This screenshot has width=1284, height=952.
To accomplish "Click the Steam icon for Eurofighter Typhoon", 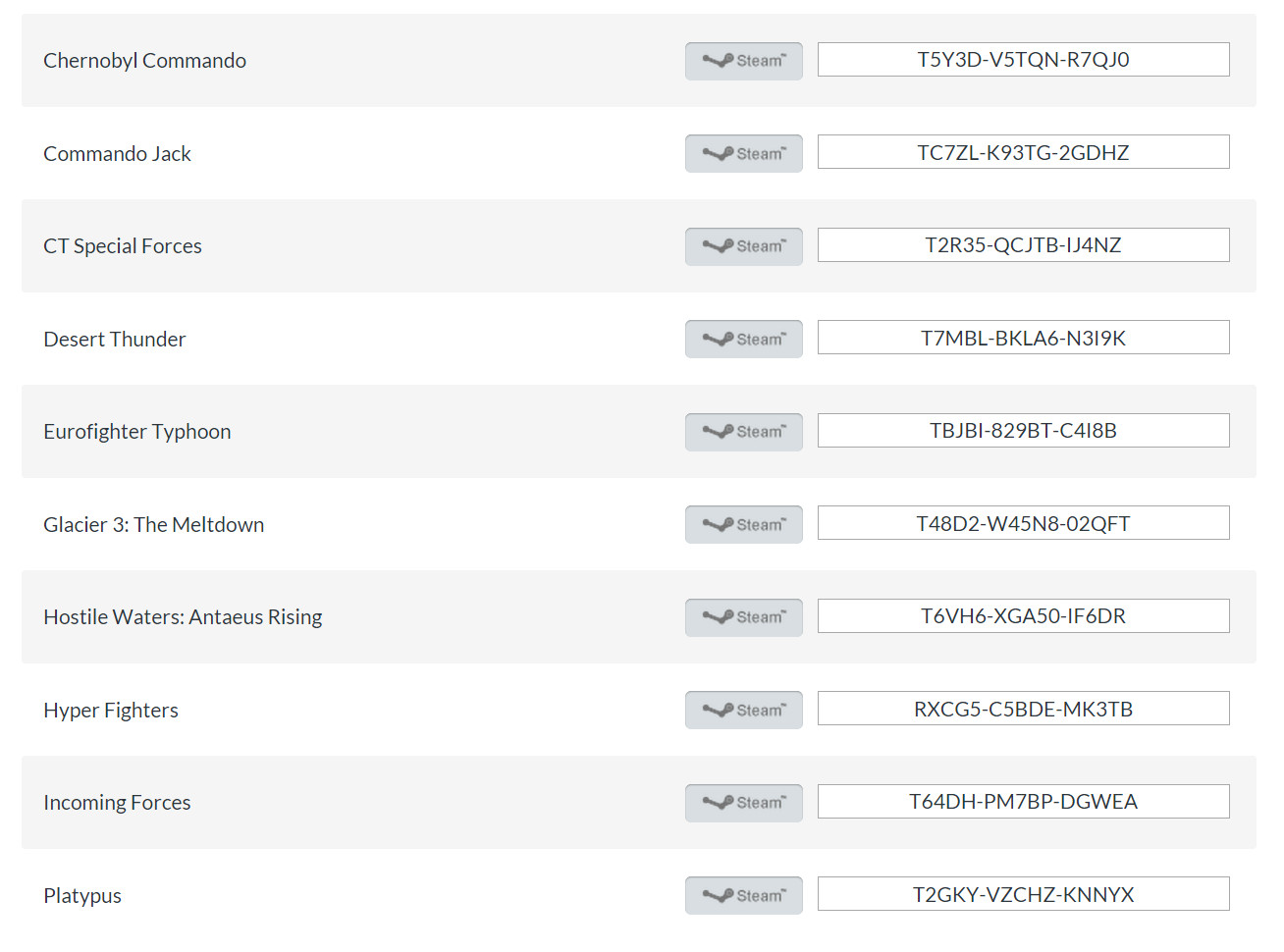I will [744, 432].
